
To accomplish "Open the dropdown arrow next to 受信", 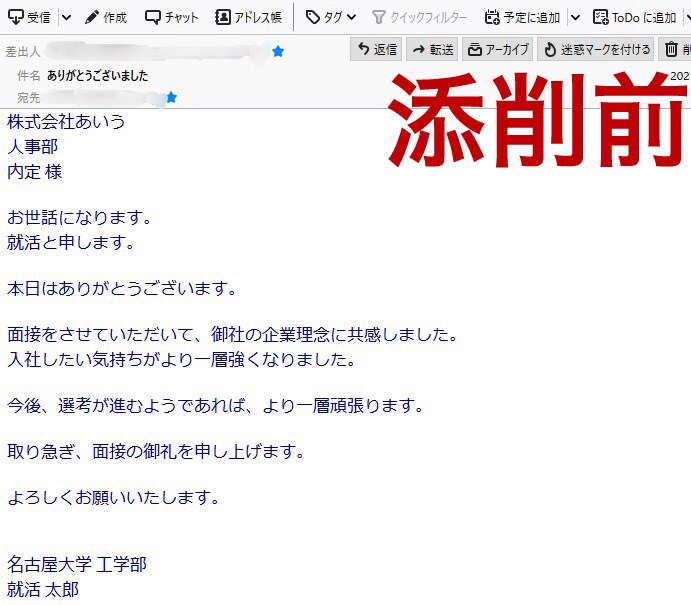I will click(67, 18).
